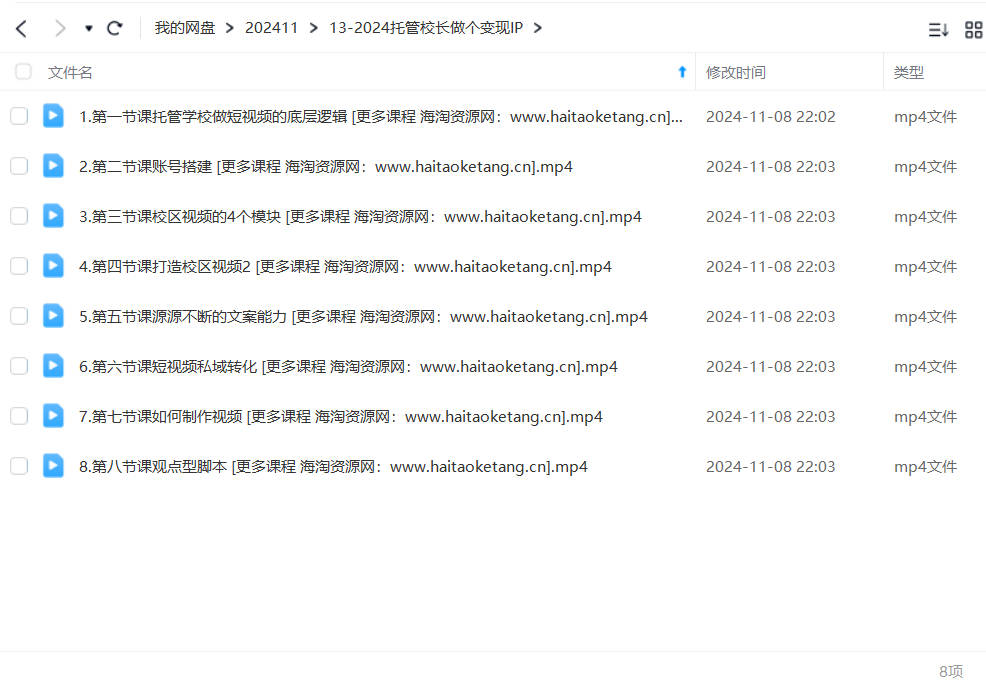Screen dimensions: 986x685
Task: Select 13-2024托管校长做个变现IP breadcrumb
Action: pyautogui.click(x=426, y=28)
